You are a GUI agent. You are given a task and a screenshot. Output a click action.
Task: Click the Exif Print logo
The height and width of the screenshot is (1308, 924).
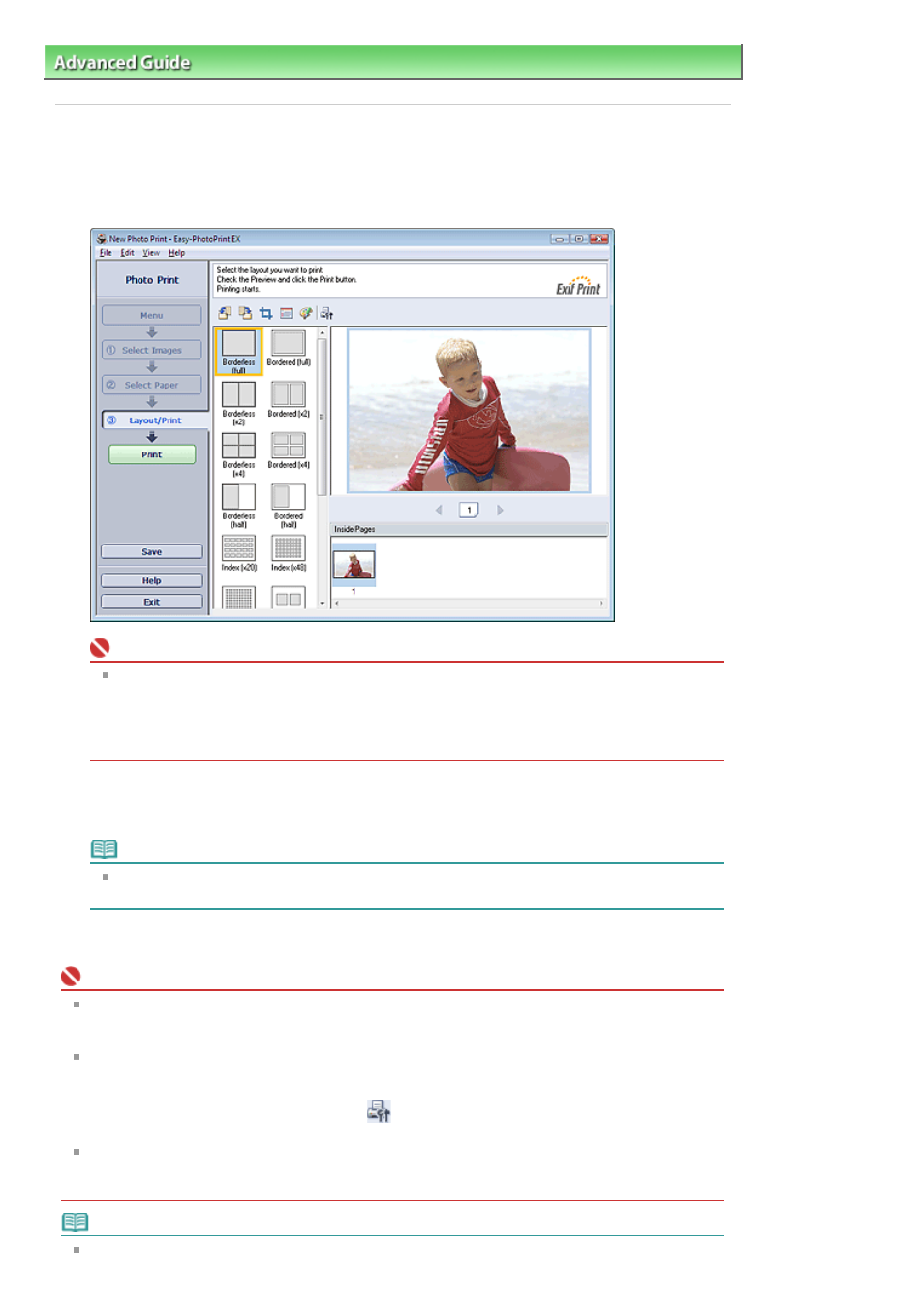click(578, 286)
